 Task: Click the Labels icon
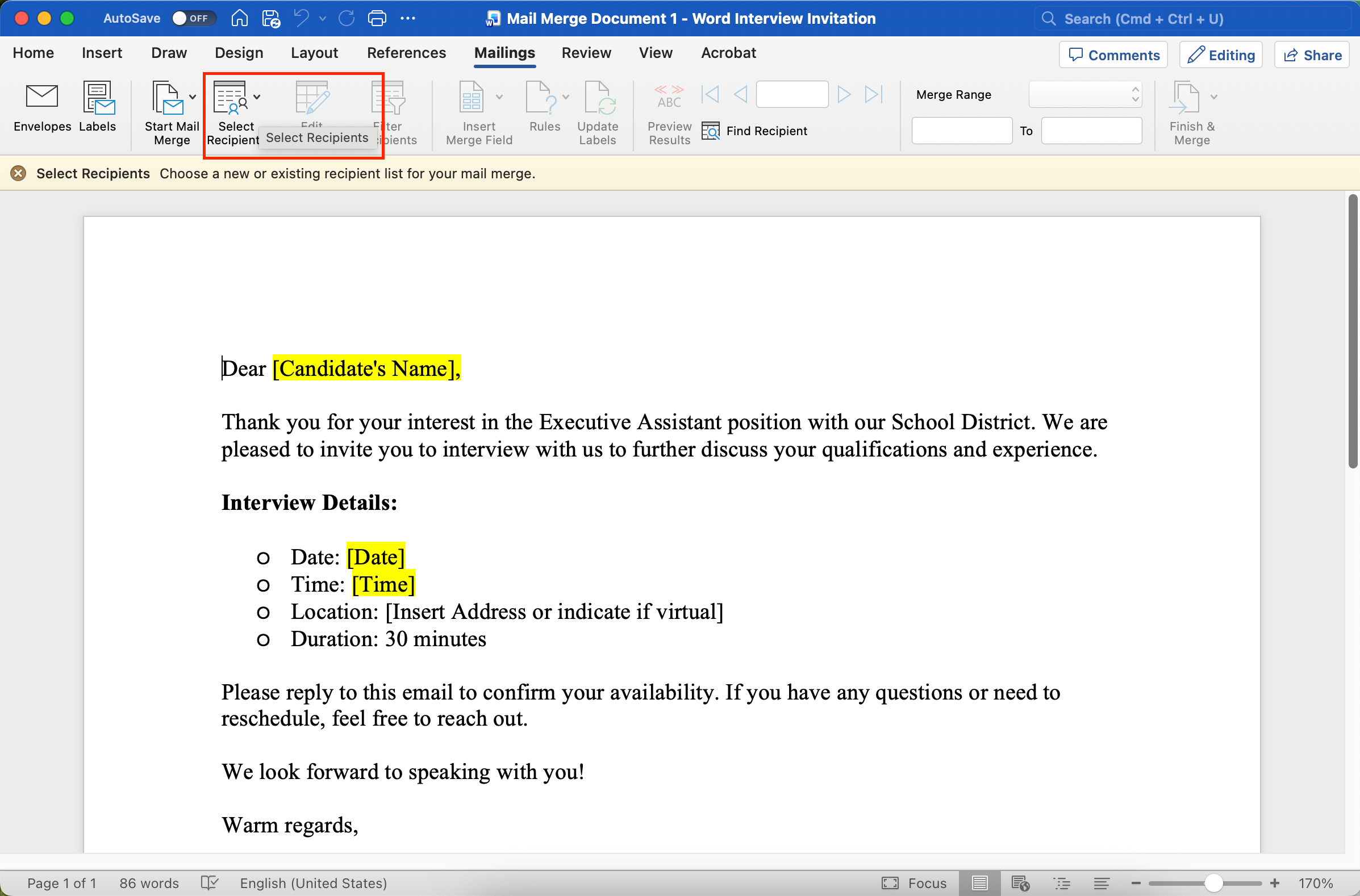98,98
